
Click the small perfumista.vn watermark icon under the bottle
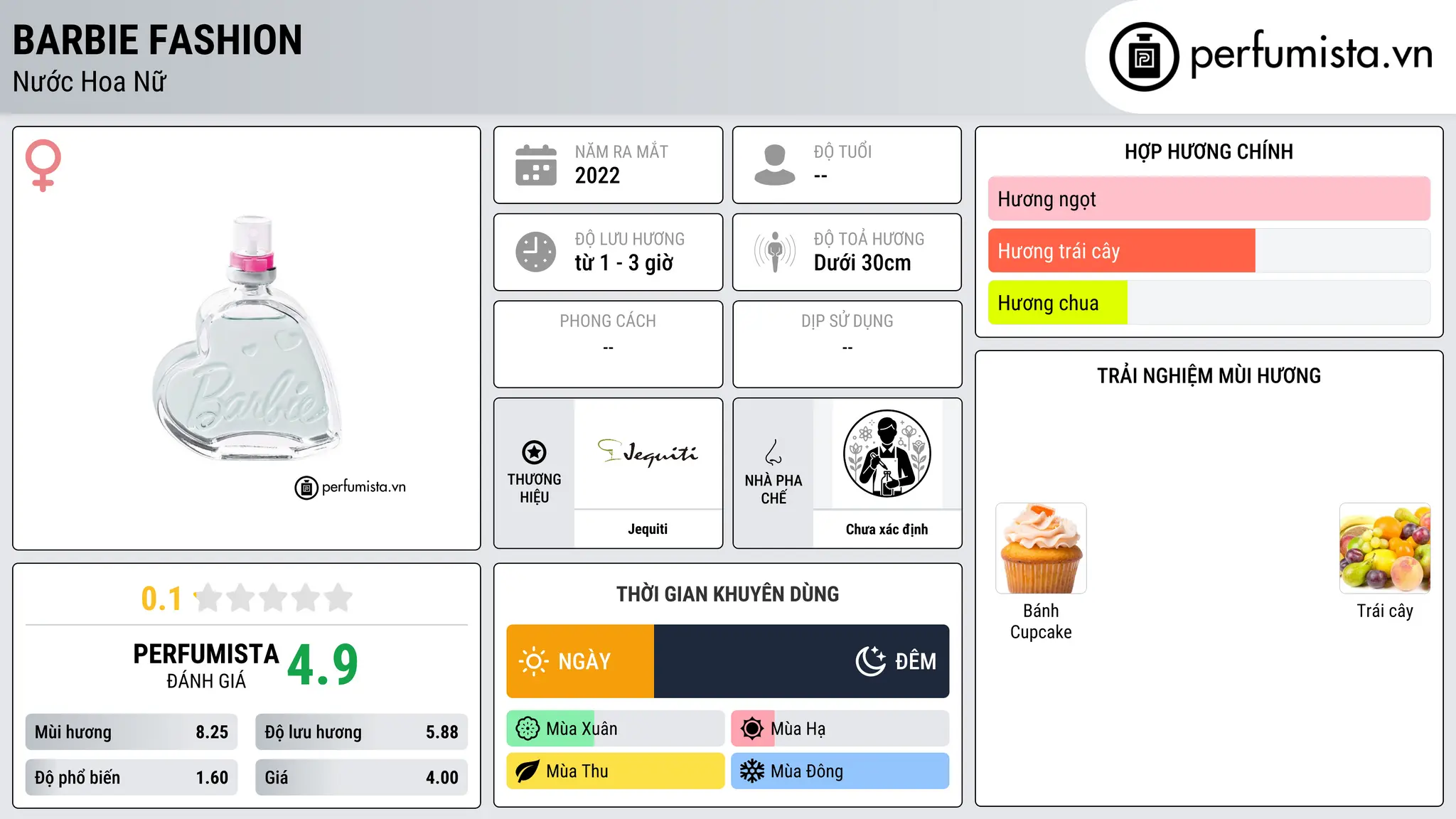pyautogui.click(x=306, y=488)
